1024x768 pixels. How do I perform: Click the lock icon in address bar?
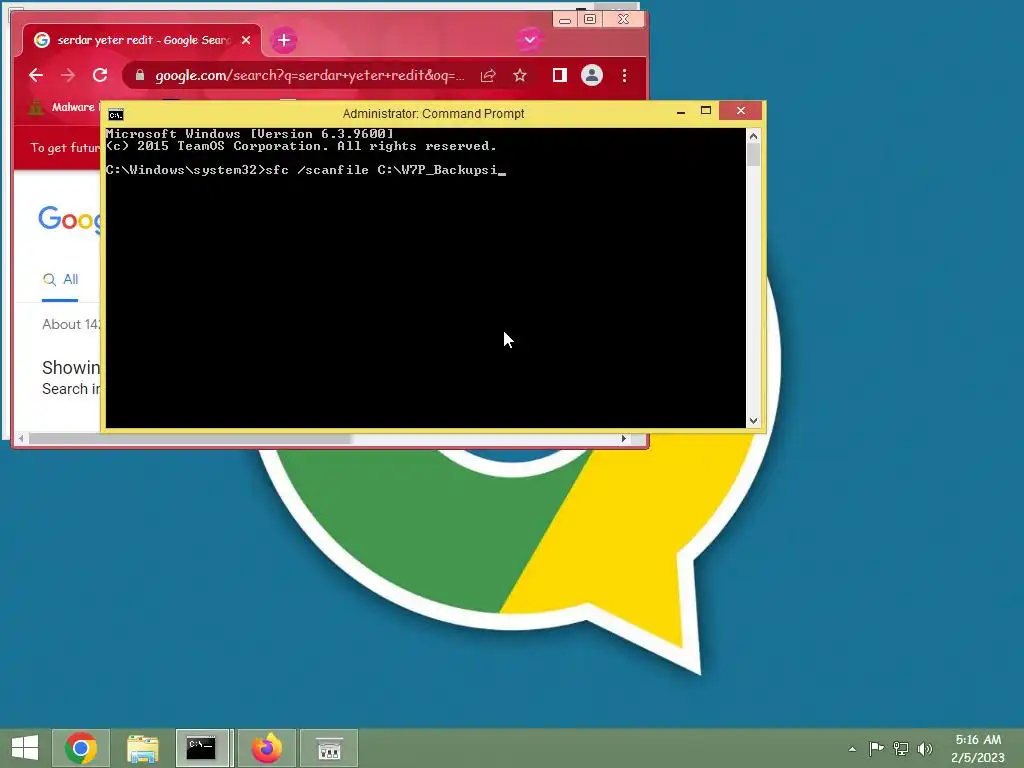coord(140,76)
